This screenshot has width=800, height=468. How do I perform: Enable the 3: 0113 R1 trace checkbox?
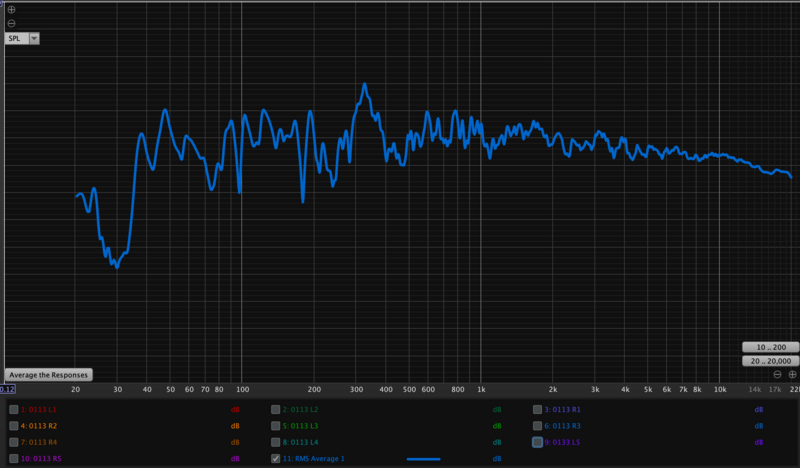point(537,410)
